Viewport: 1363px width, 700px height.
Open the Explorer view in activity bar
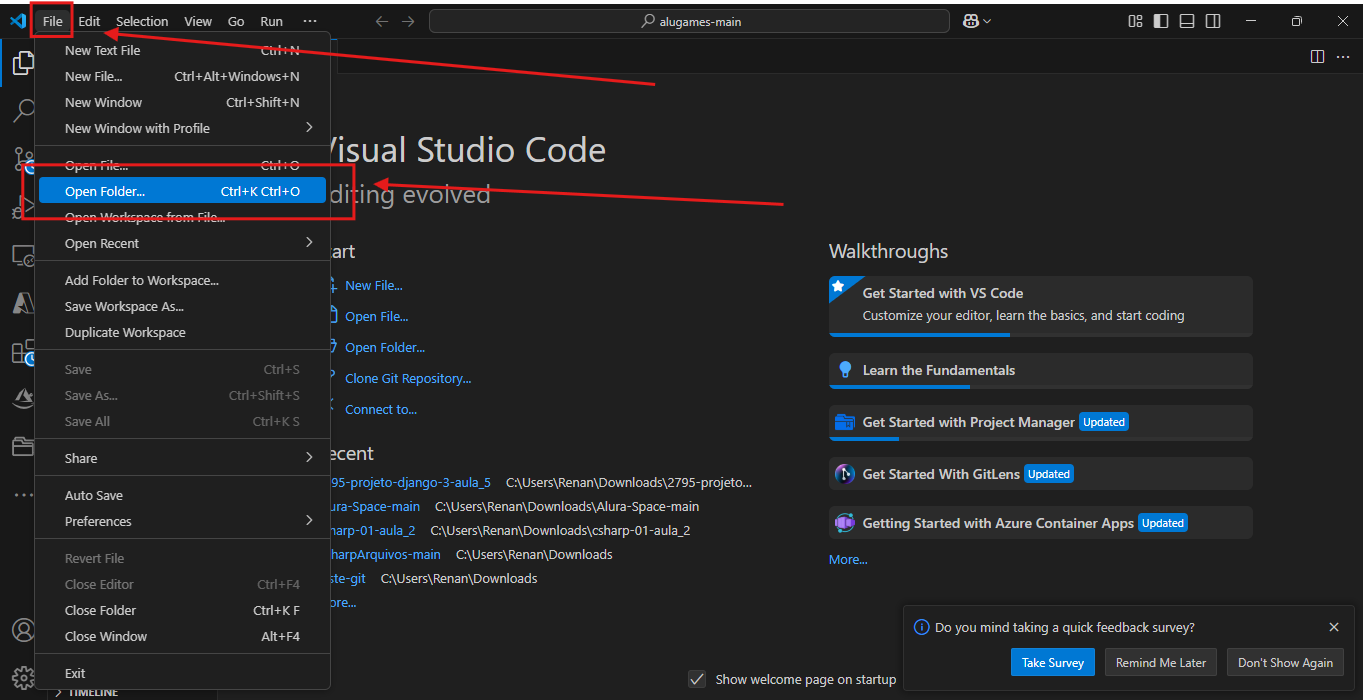22,64
